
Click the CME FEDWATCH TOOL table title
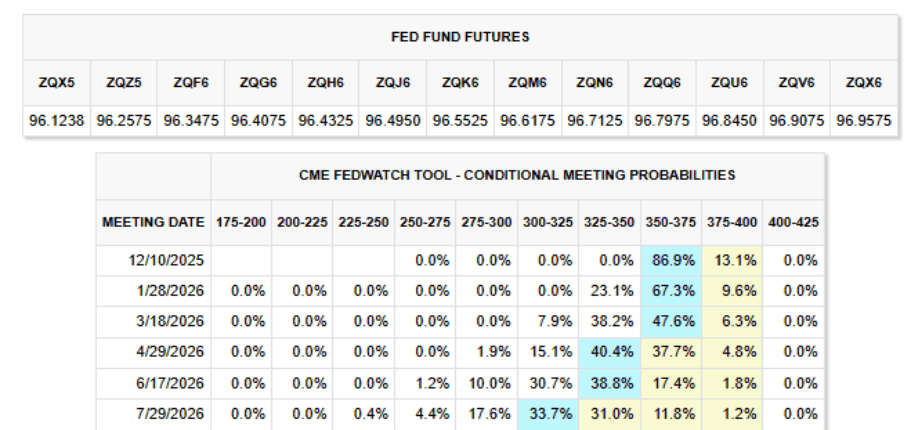[x=517, y=175]
